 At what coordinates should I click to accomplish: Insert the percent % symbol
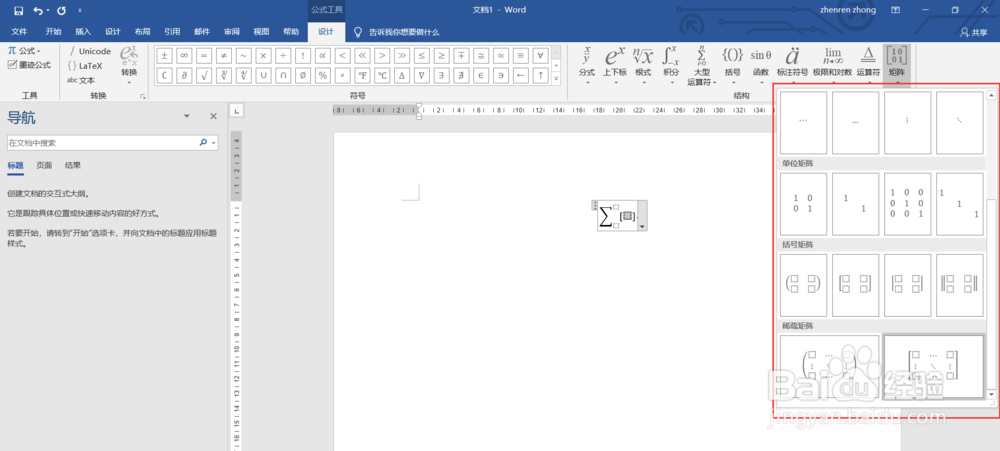[x=323, y=76]
